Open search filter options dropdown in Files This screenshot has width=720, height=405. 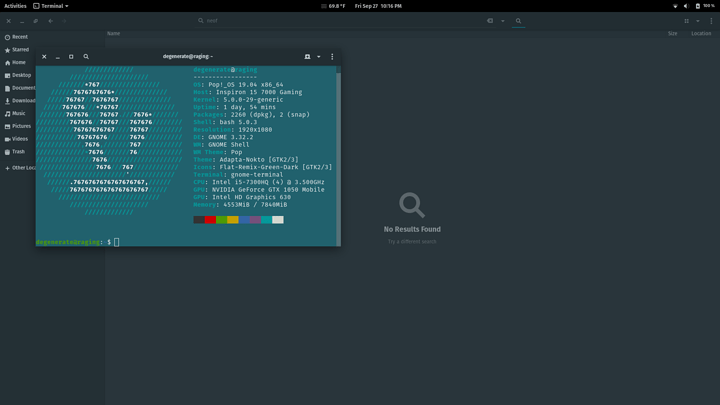[x=503, y=21]
